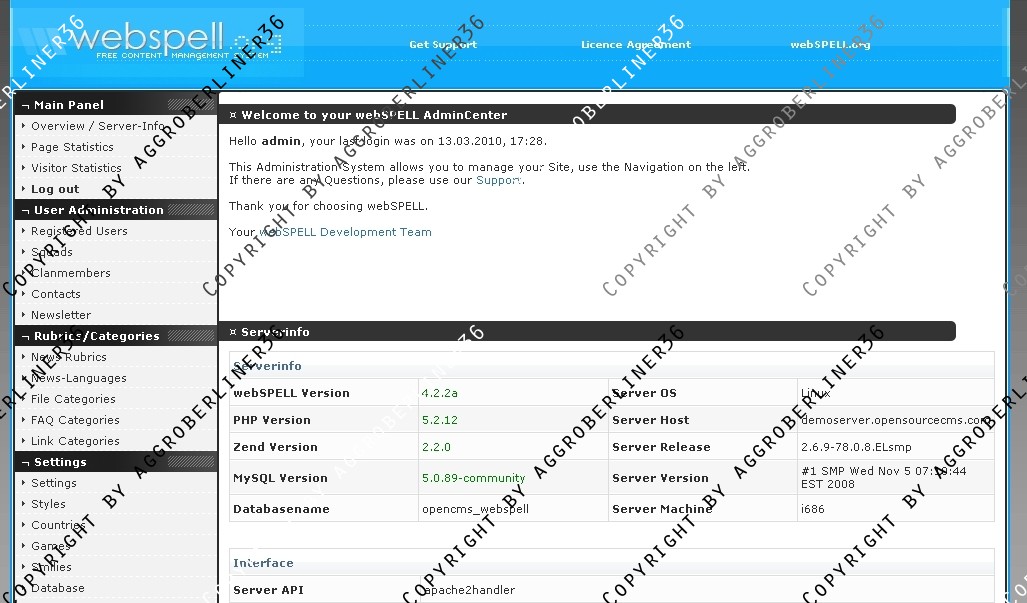This screenshot has height=603, width=1027.
Task: Click the Server Host label
Action: pos(650,420)
